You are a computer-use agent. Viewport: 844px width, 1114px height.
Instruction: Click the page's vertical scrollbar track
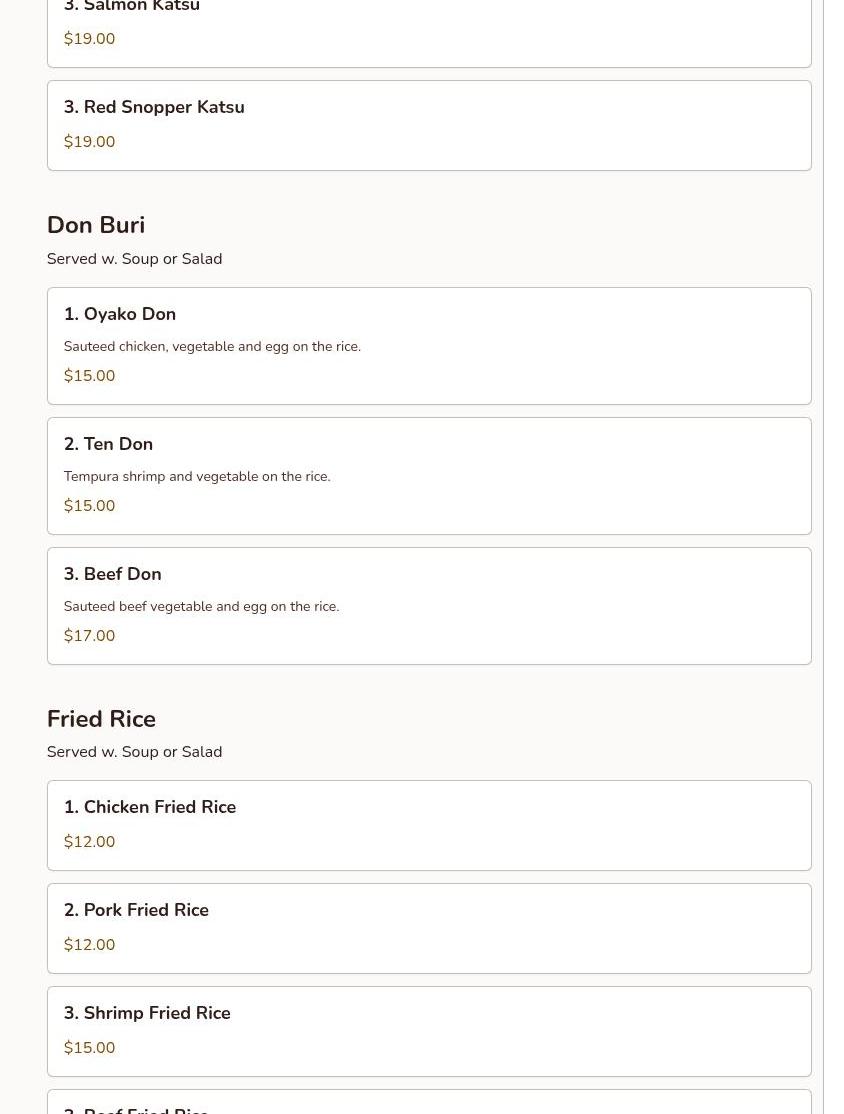tap(833, 557)
